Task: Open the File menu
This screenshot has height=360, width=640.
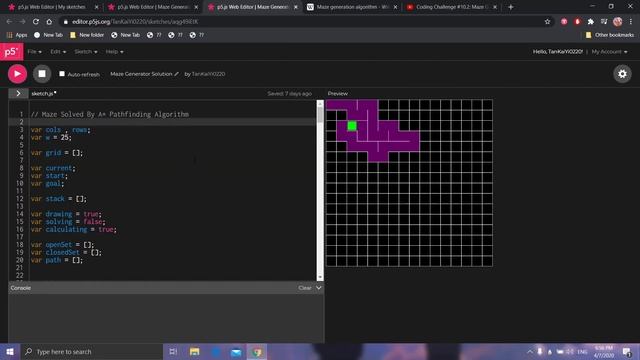Action: pyautogui.click(x=34, y=52)
